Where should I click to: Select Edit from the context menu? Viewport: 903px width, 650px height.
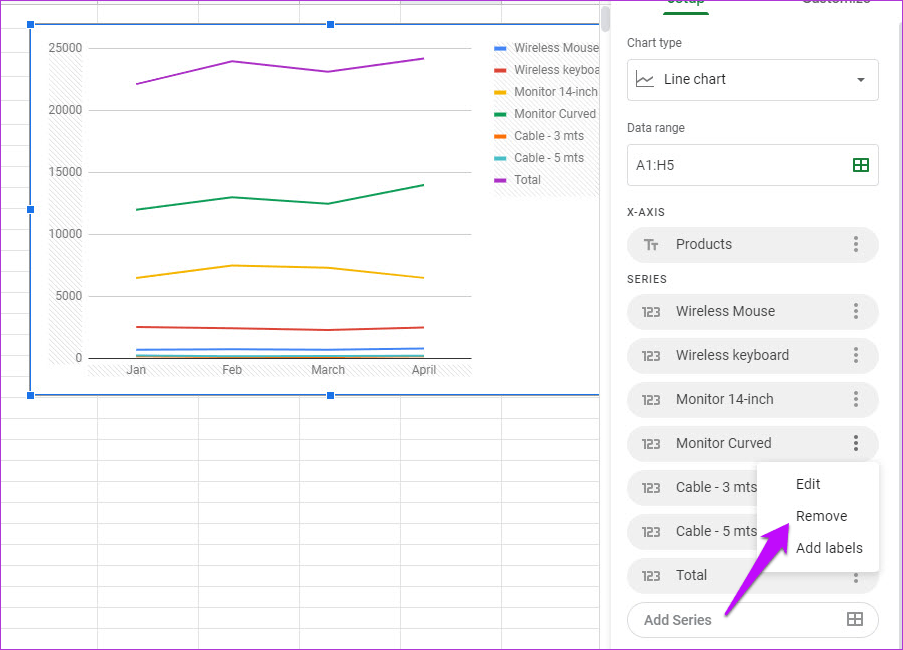pos(808,484)
